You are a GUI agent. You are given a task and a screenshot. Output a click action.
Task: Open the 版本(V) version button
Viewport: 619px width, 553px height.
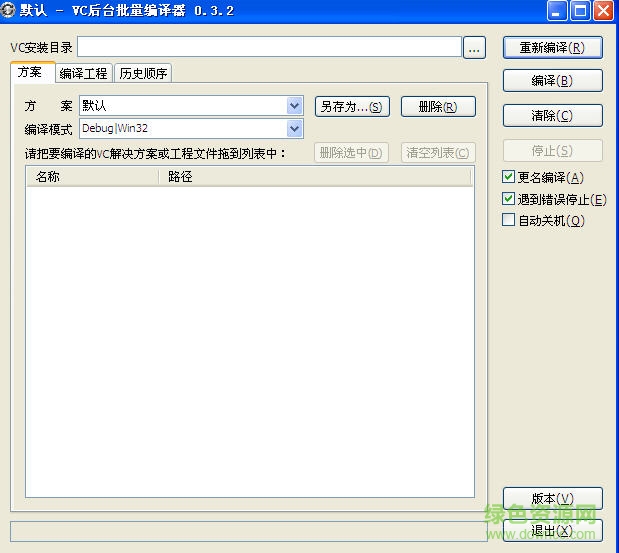tap(553, 499)
